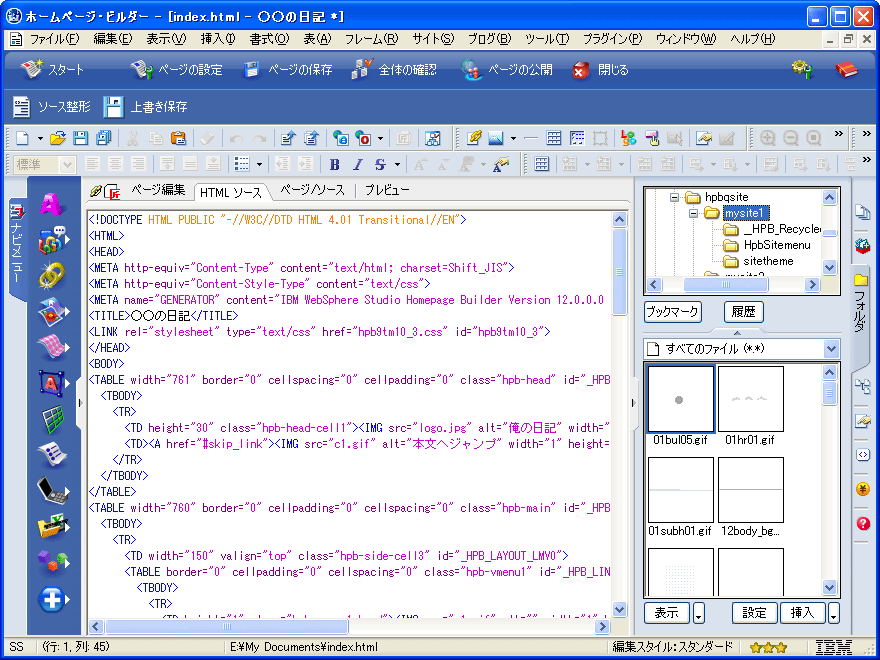Click the Zoom in magnifier icon
The image size is (880, 660).
pyautogui.click(x=768, y=138)
